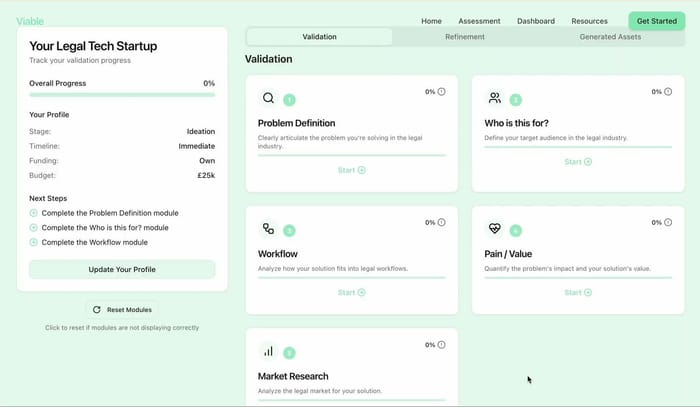Click the people icon on Who is this for card
The height and width of the screenshot is (407, 700).
(x=494, y=98)
